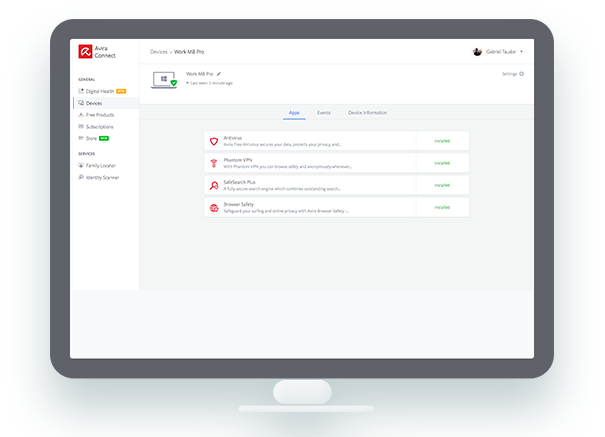Switch to the Apps tab
This screenshot has width=605, height=437.
click(294, 113)
